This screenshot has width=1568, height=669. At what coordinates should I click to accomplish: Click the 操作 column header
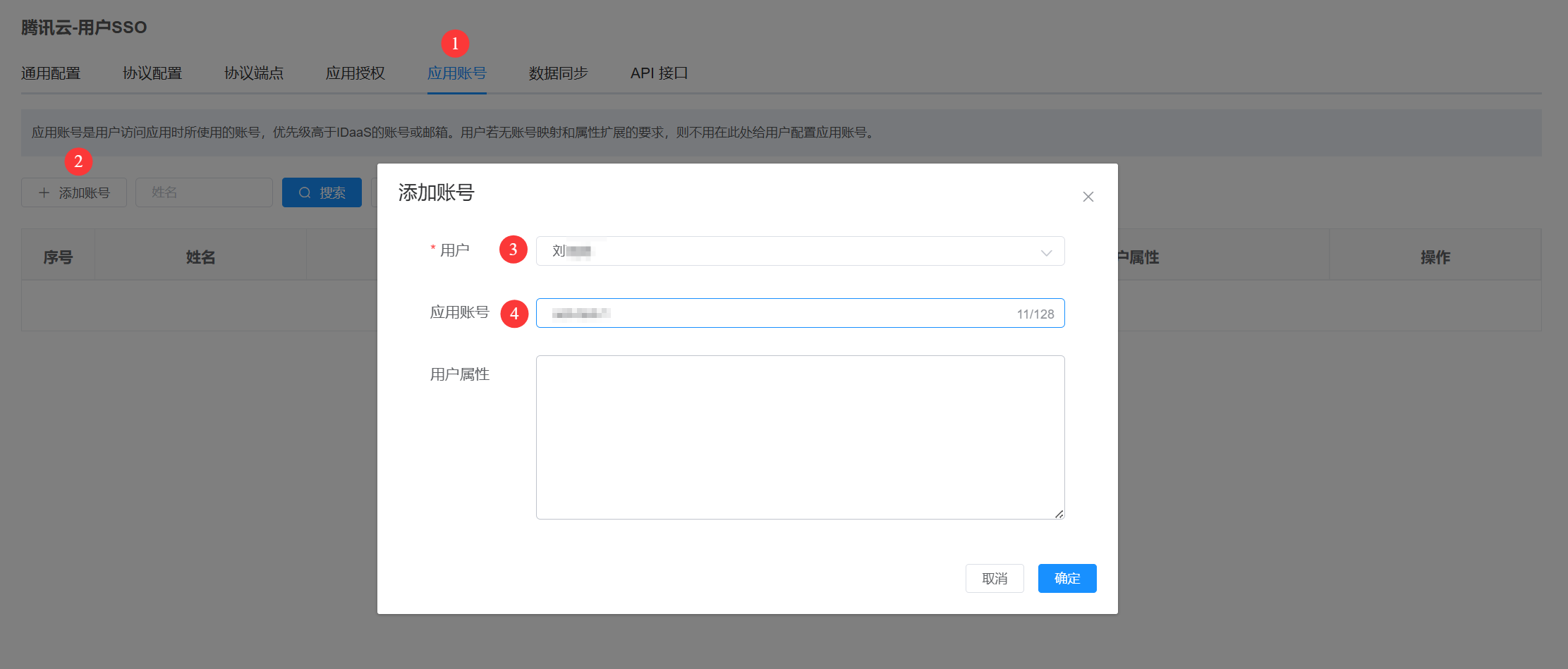pos(1435,257)
